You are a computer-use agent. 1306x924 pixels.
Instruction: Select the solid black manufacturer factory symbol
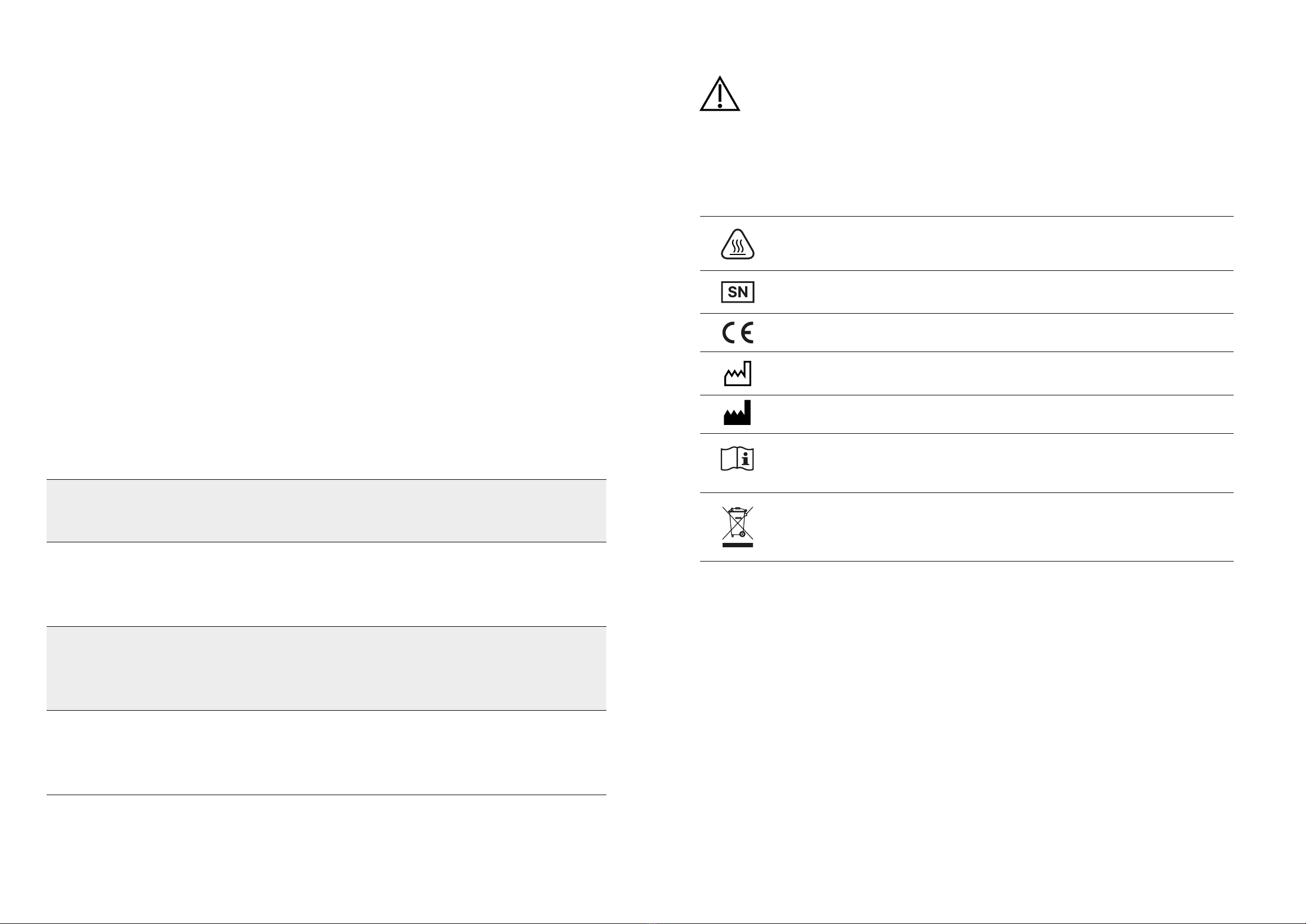[x=737, y=412]
